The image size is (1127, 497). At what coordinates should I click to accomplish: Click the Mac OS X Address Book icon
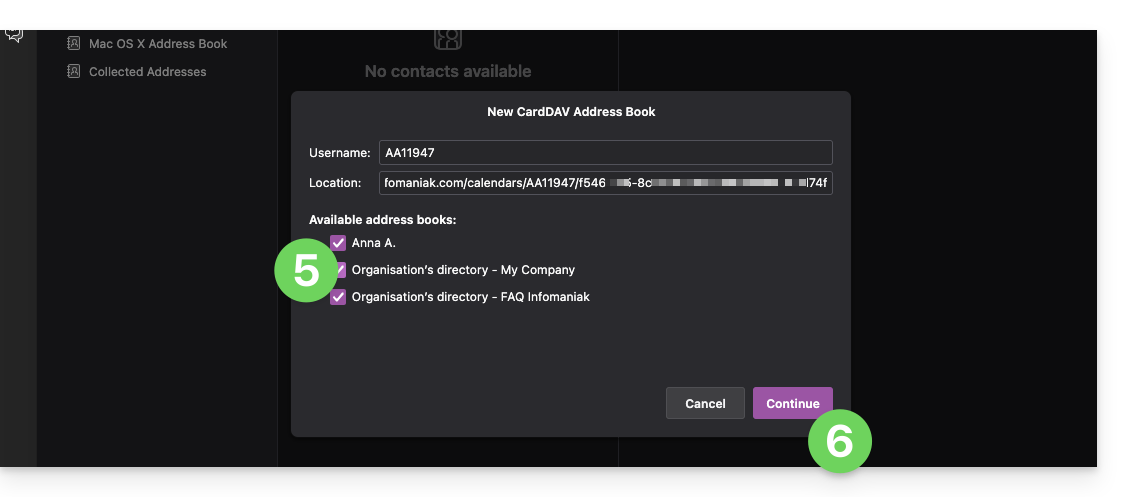73,44
